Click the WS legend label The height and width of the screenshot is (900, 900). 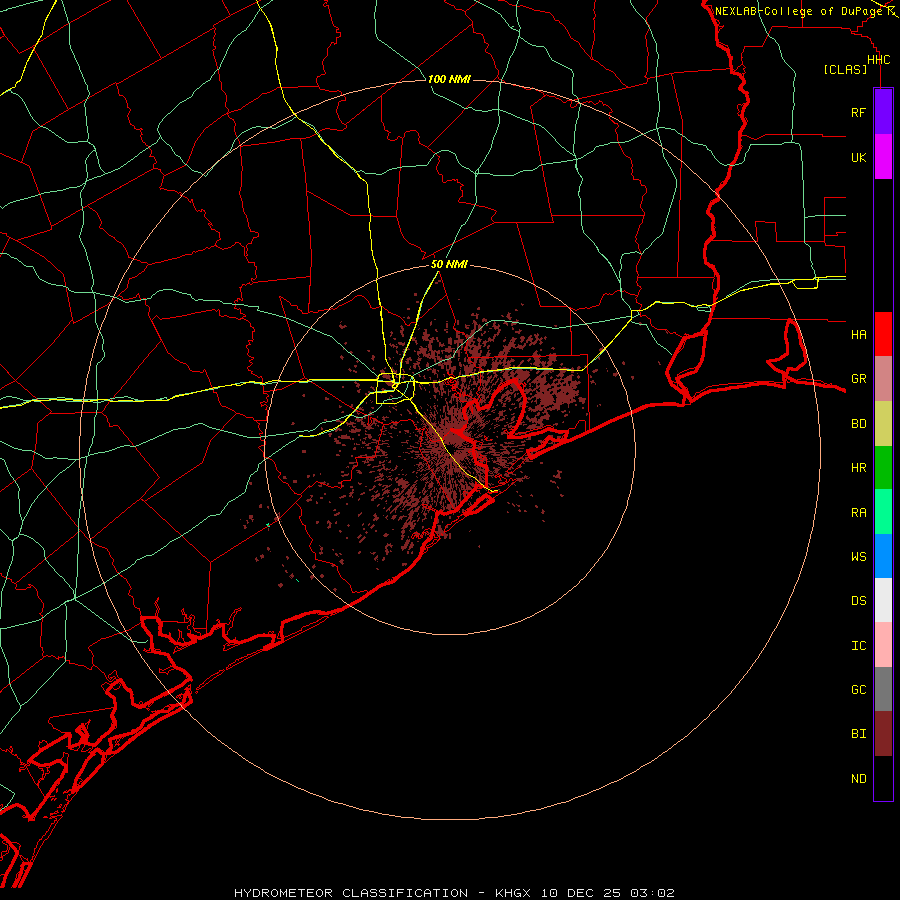pos(858,556)
